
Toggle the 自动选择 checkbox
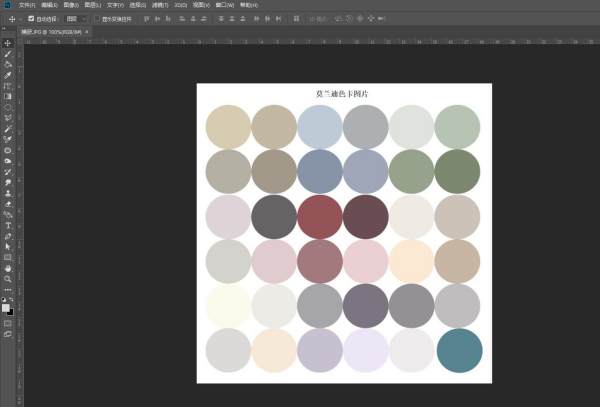tap(31, 18)
